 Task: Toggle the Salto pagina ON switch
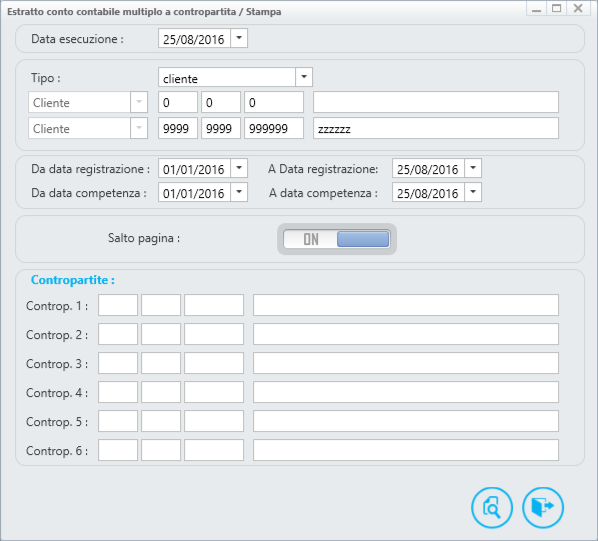336,239
